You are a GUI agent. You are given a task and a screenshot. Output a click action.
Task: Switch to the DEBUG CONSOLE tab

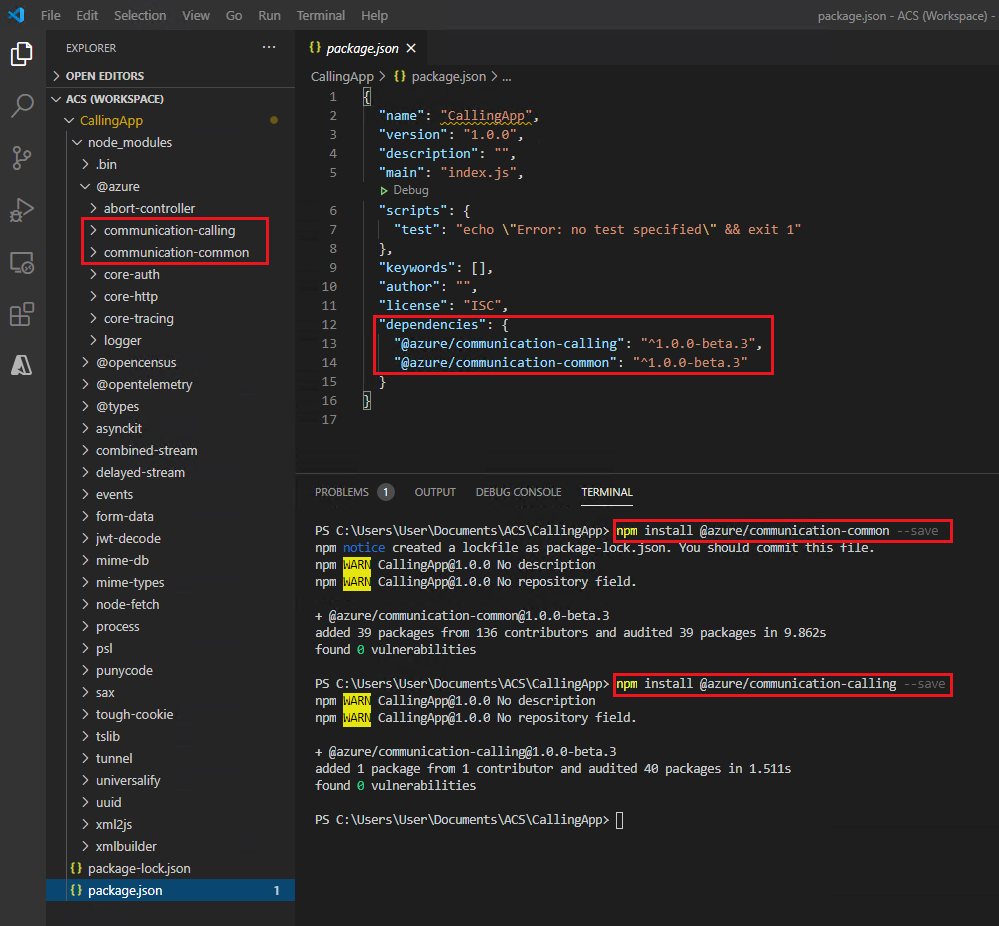pyautogui.click(x=518, y=492)
